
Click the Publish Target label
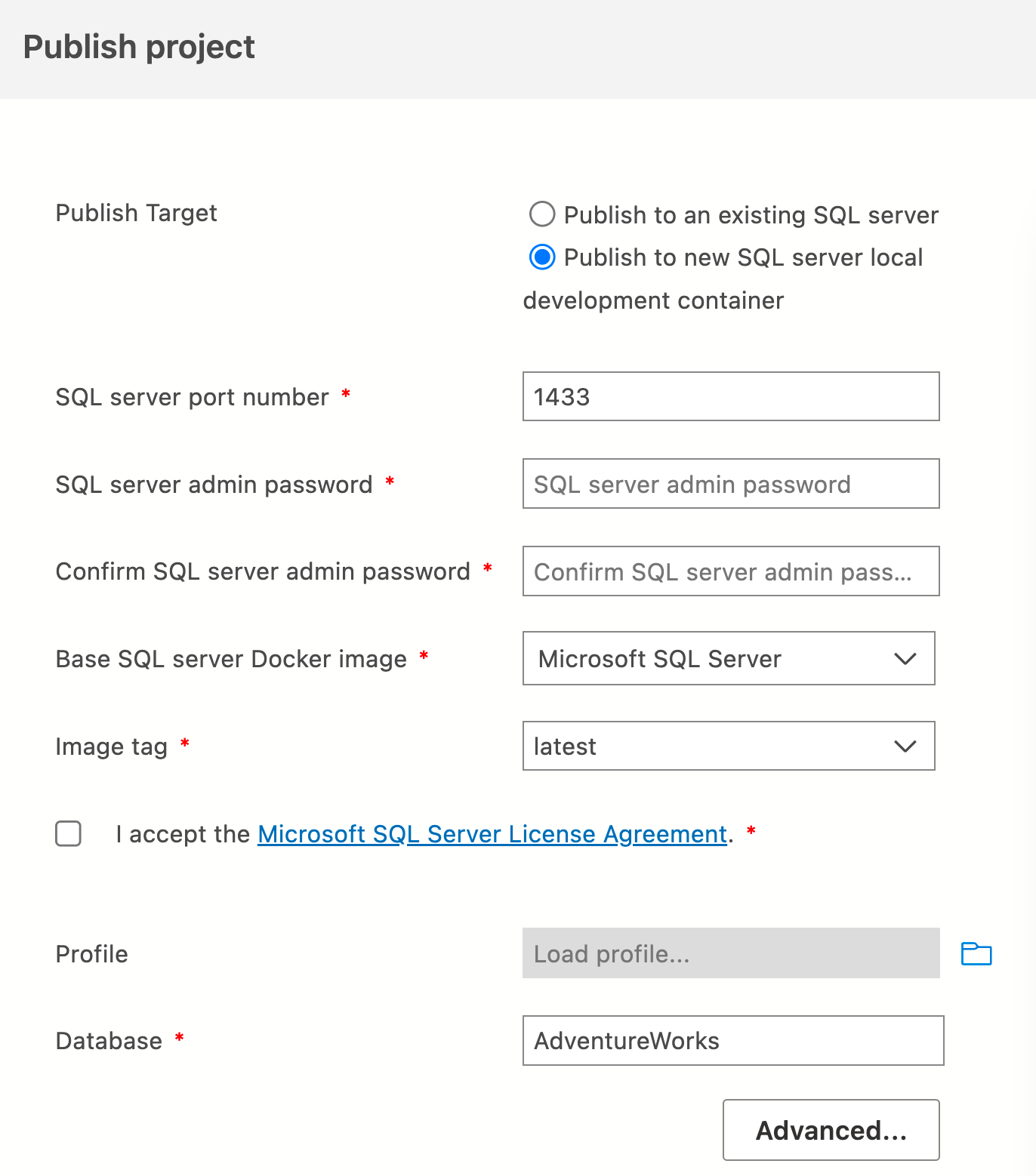(x=136, y=213)
